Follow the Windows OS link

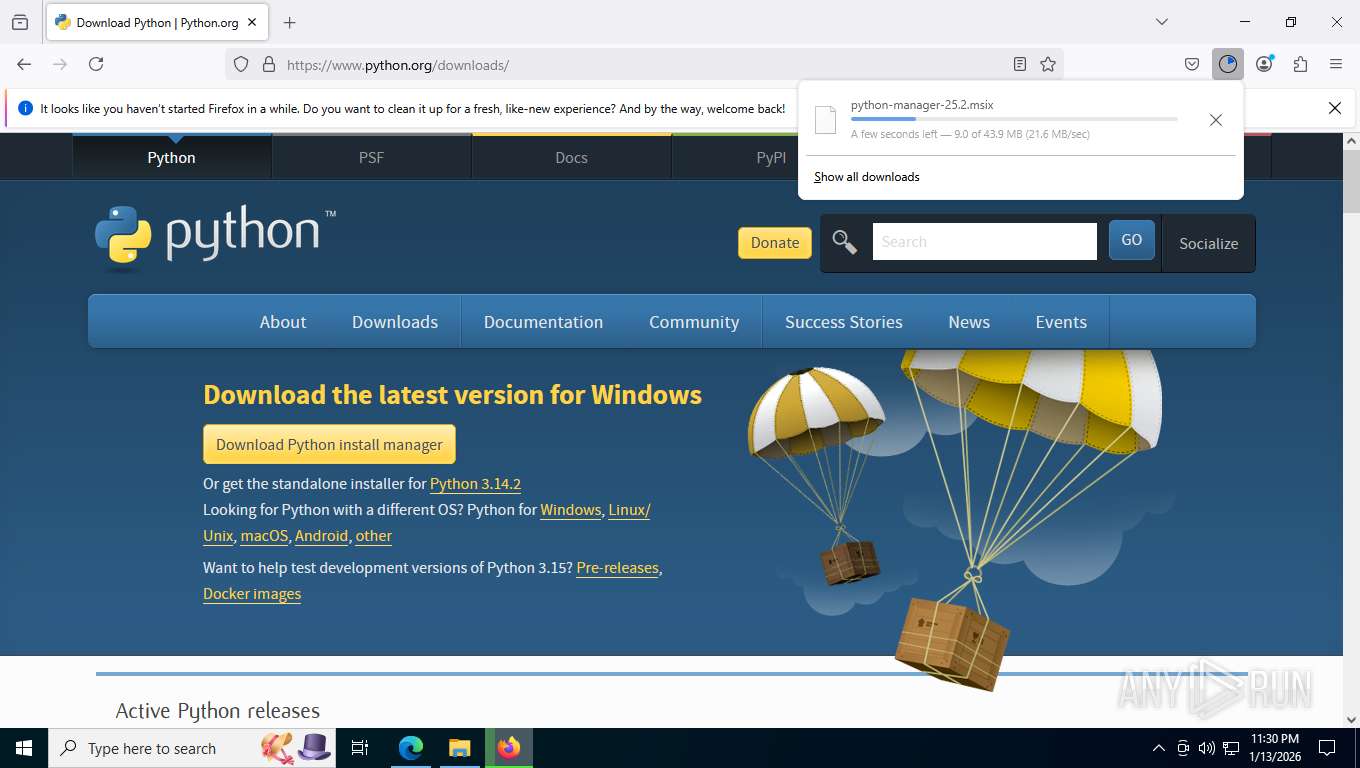pos(570,510)
